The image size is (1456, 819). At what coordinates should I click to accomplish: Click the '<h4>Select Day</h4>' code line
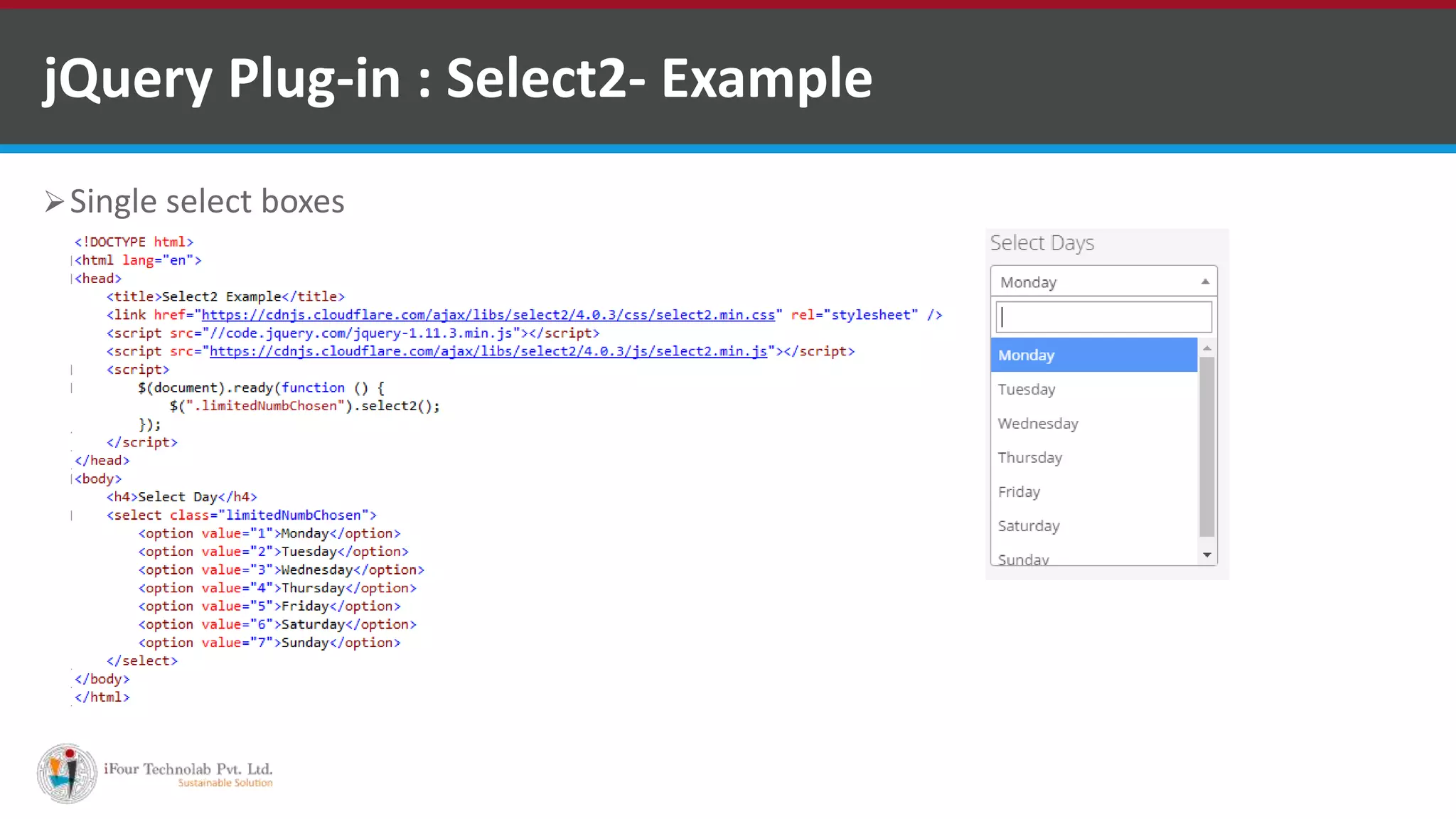(x=181, y=497)
